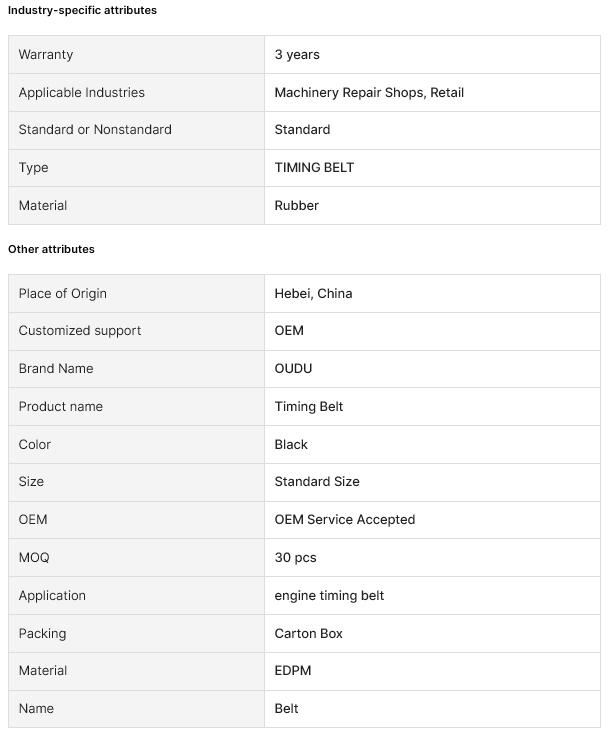Image resolution: width=610 pixels, height=735 pixels.
Task: Select the "OEM Service Accepted" value
Action: (344, 520)
